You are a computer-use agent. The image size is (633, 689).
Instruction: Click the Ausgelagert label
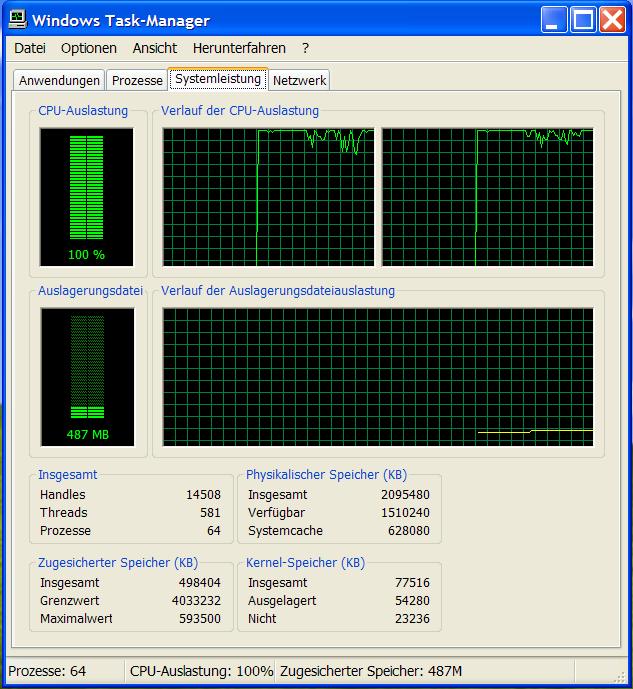coord(282,601)
